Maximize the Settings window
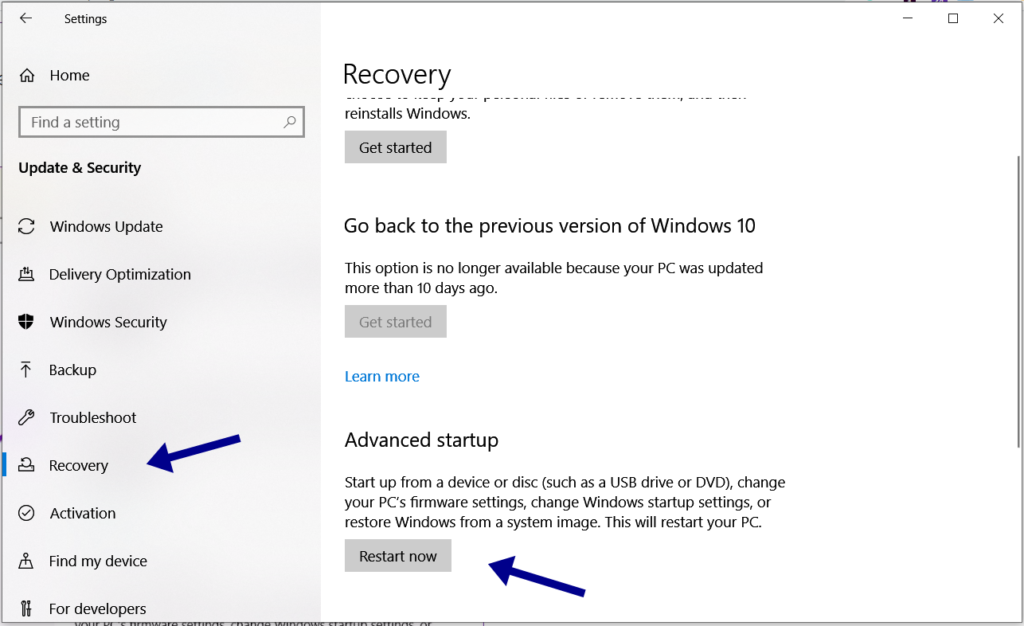This screenshot has height=626, width=1024. pos(953,18)
